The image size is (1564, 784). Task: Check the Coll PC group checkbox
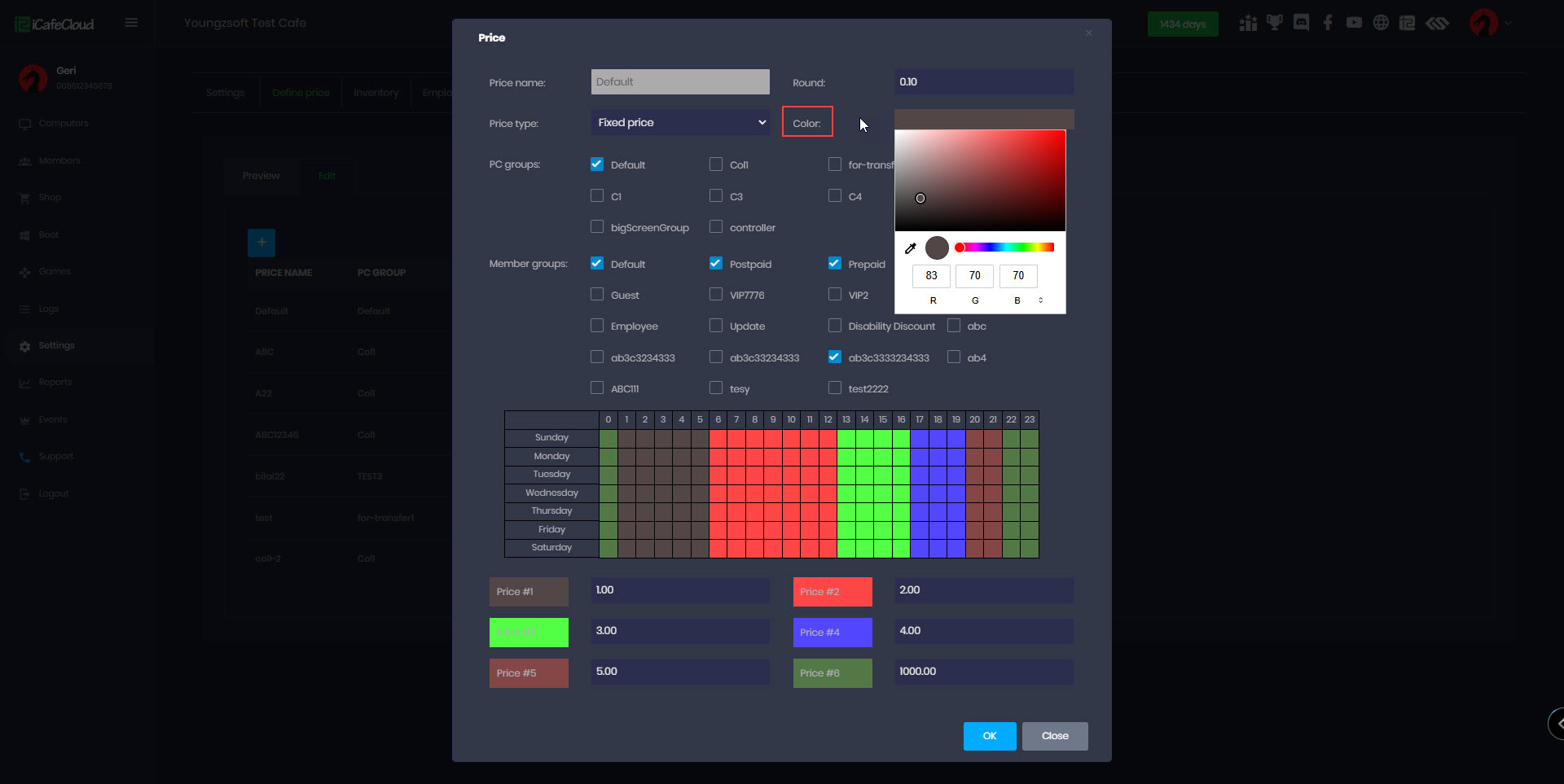click(x=716, y=164)
